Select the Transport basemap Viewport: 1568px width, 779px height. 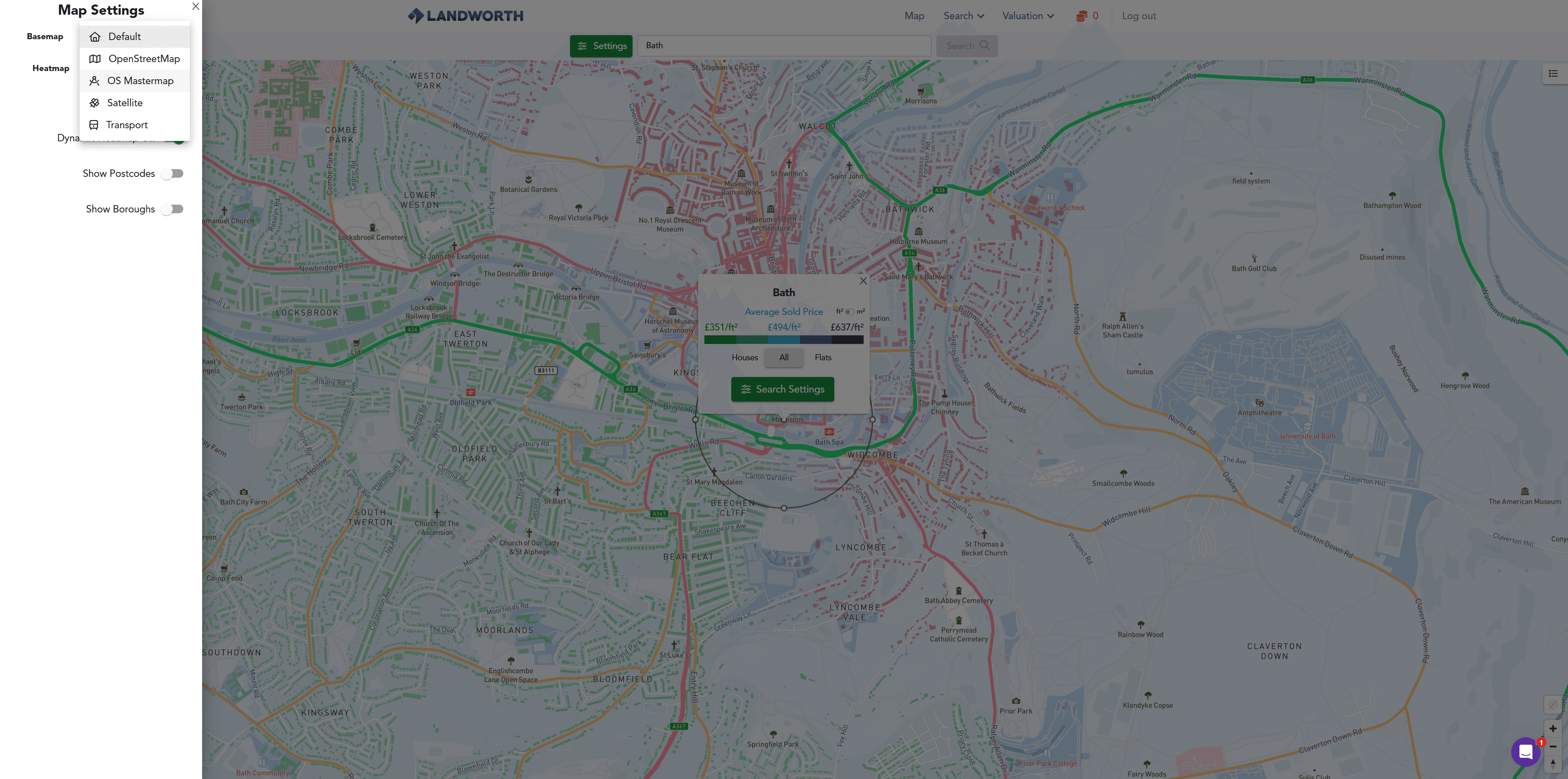[x=134, y=125]
